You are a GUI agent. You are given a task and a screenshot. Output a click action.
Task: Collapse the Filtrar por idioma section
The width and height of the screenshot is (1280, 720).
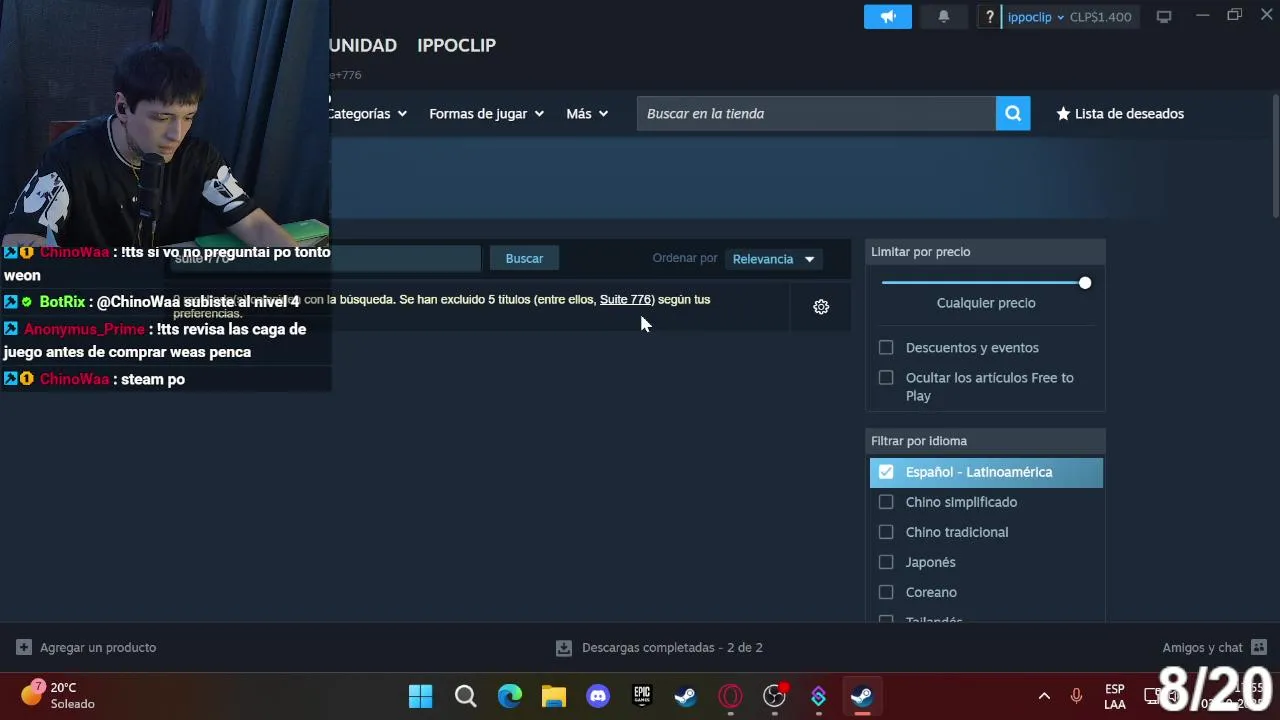(985, 441)
